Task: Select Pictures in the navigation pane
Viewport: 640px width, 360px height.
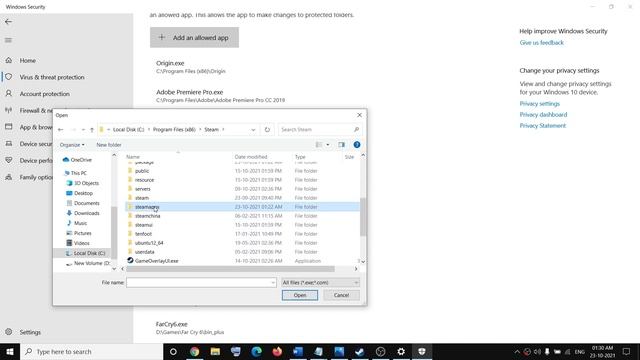Action: click(x=82, y=233)
